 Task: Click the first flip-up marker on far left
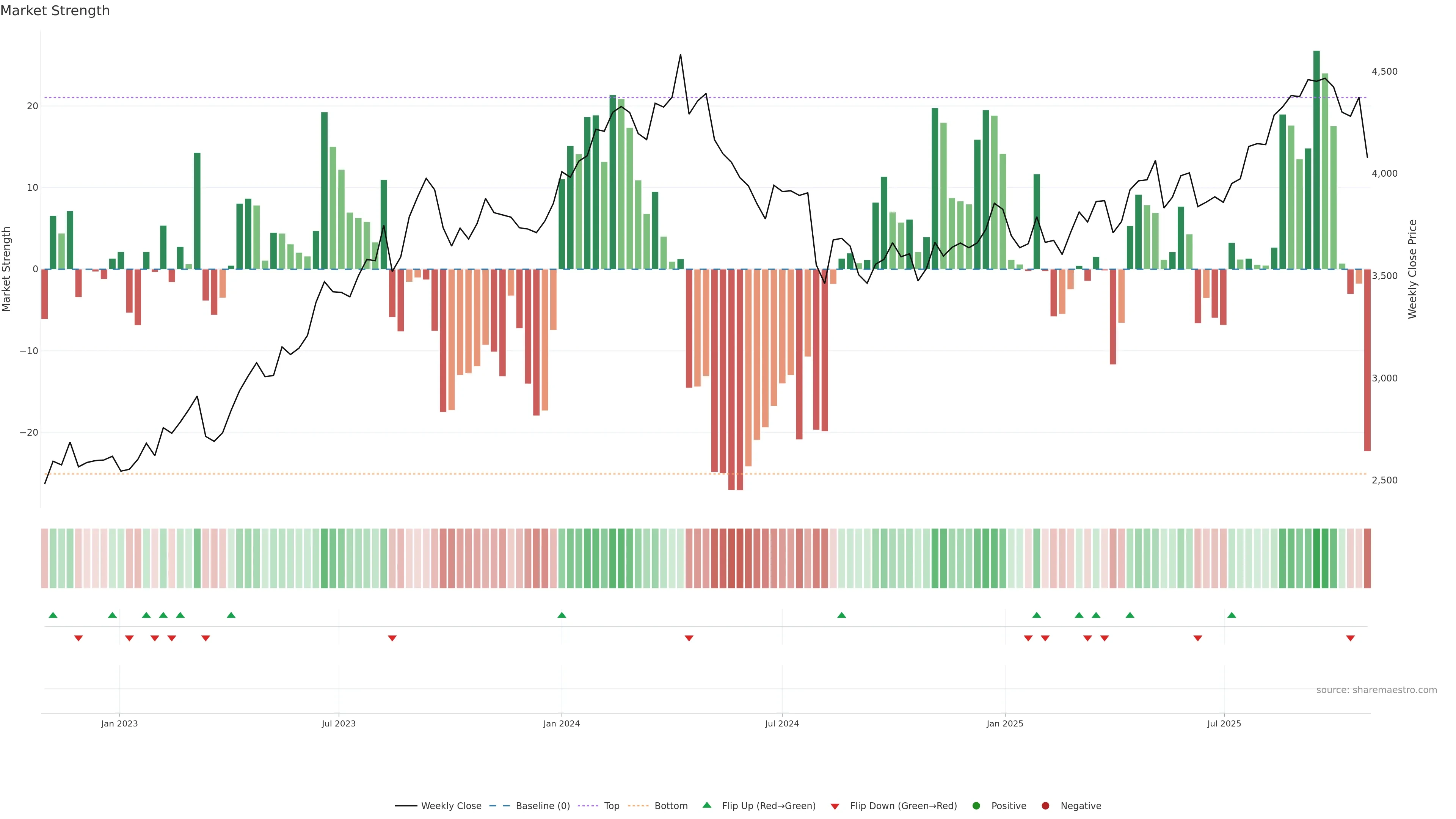point(53,615)
